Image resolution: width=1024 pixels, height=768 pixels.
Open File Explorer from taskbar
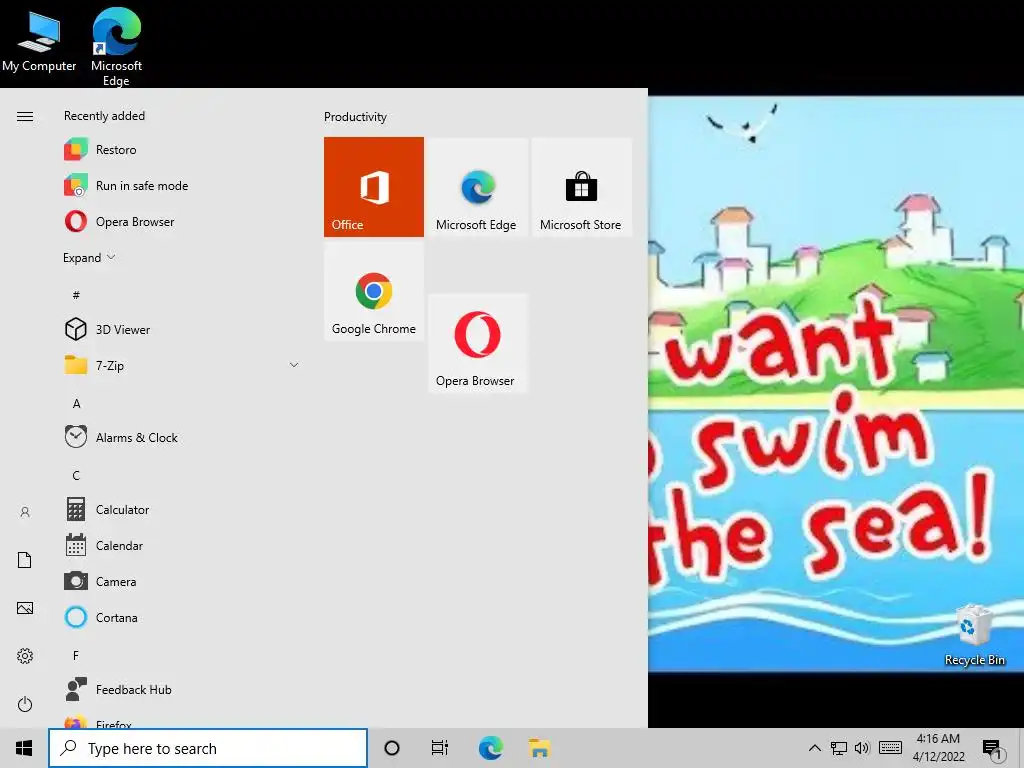pyautogui.click(x=539, y=748)
